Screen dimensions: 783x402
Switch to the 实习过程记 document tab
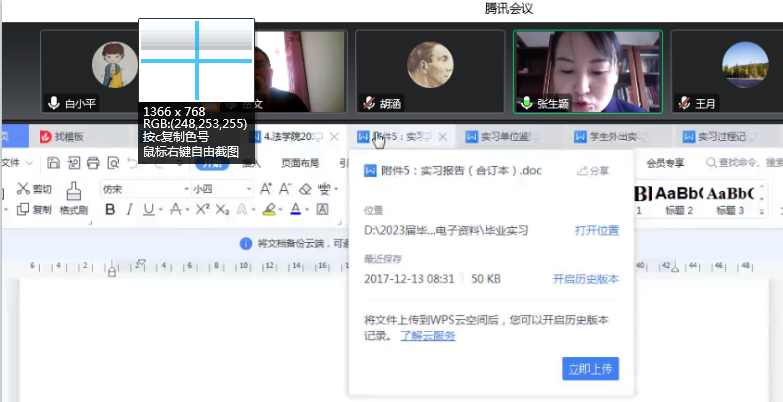tap(715, 136)
